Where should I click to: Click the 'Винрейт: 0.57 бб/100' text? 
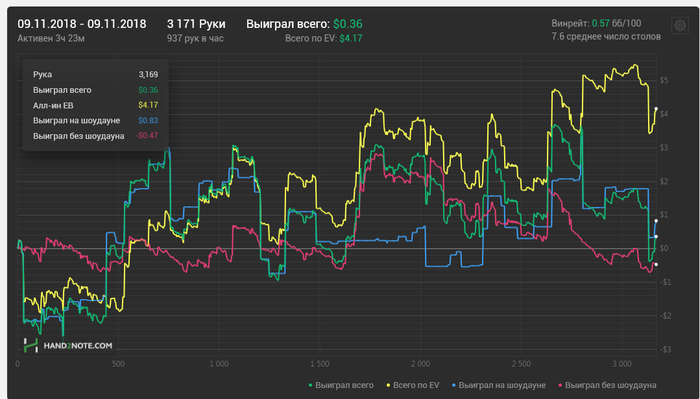pos(596,23)
